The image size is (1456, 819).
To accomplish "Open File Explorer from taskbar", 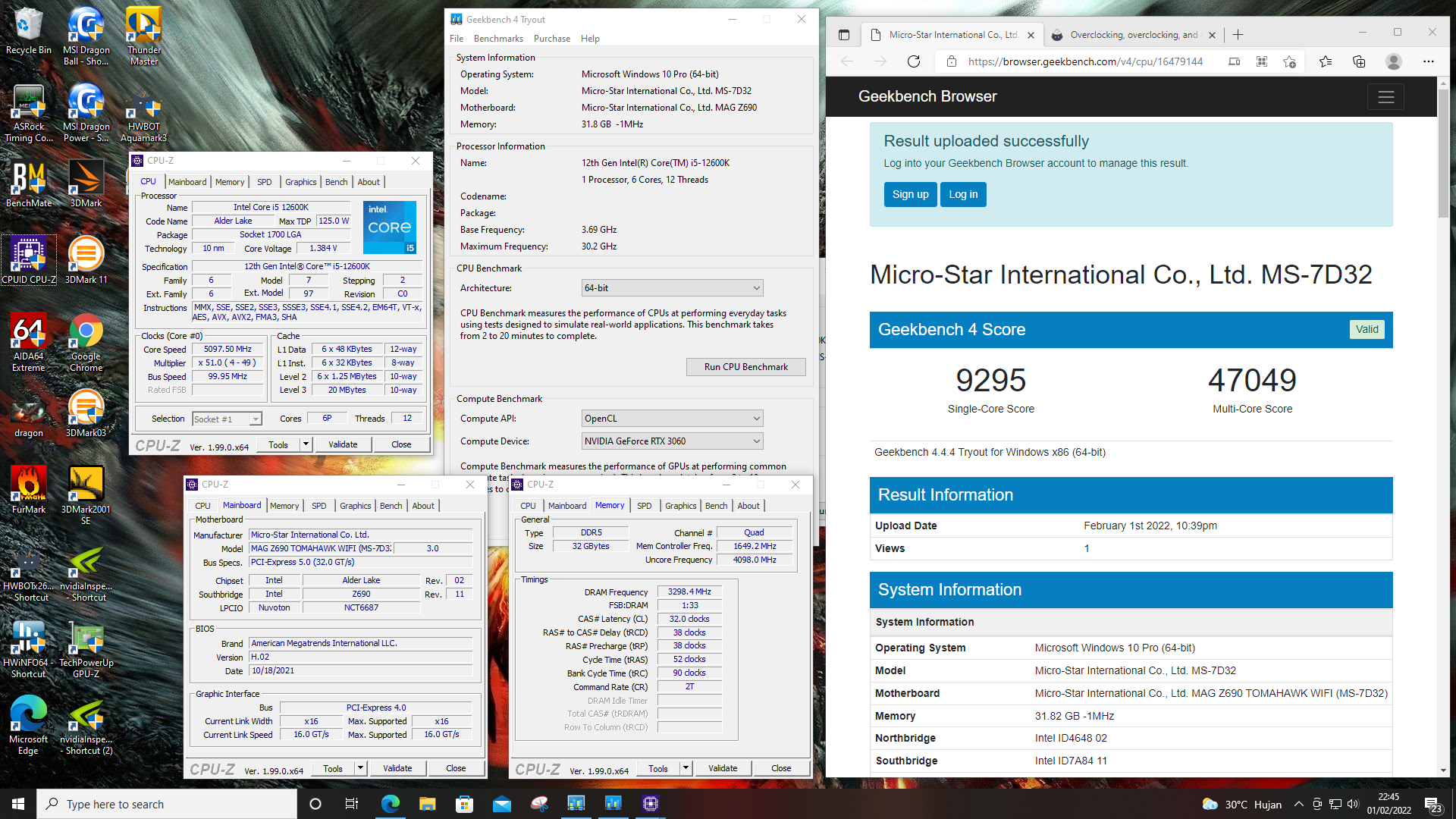I will [427, 804].
